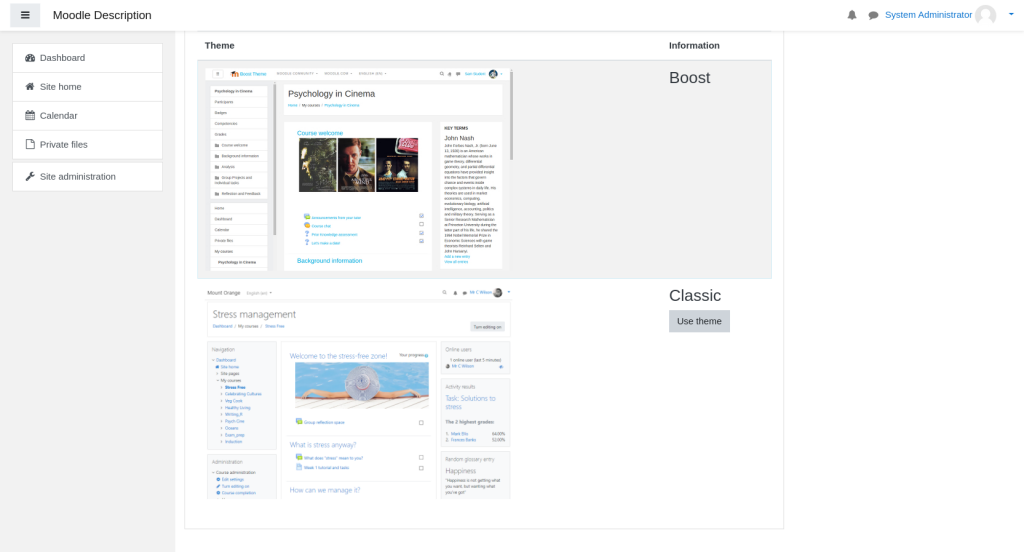Click the Private files document icon

point(30,145)
